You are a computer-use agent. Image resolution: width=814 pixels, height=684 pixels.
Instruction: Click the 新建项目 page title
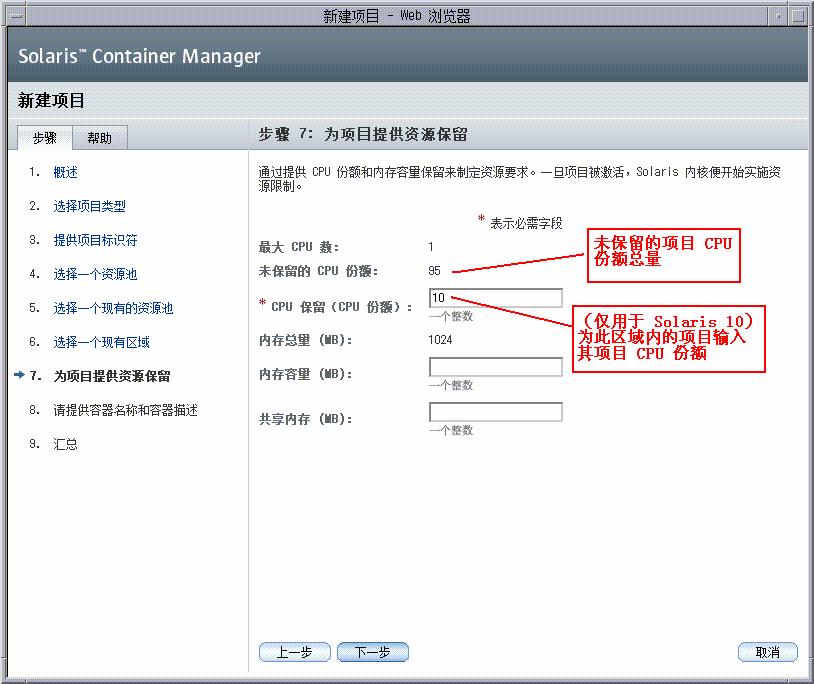point(51,100)
